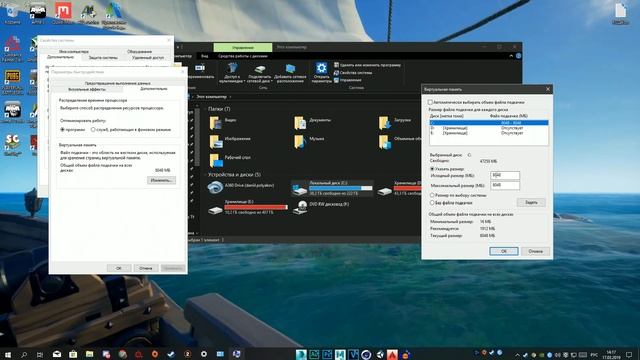Click the 'Задать' button
The width and height of the screenshot is (640, 360).
coord(531,202)
